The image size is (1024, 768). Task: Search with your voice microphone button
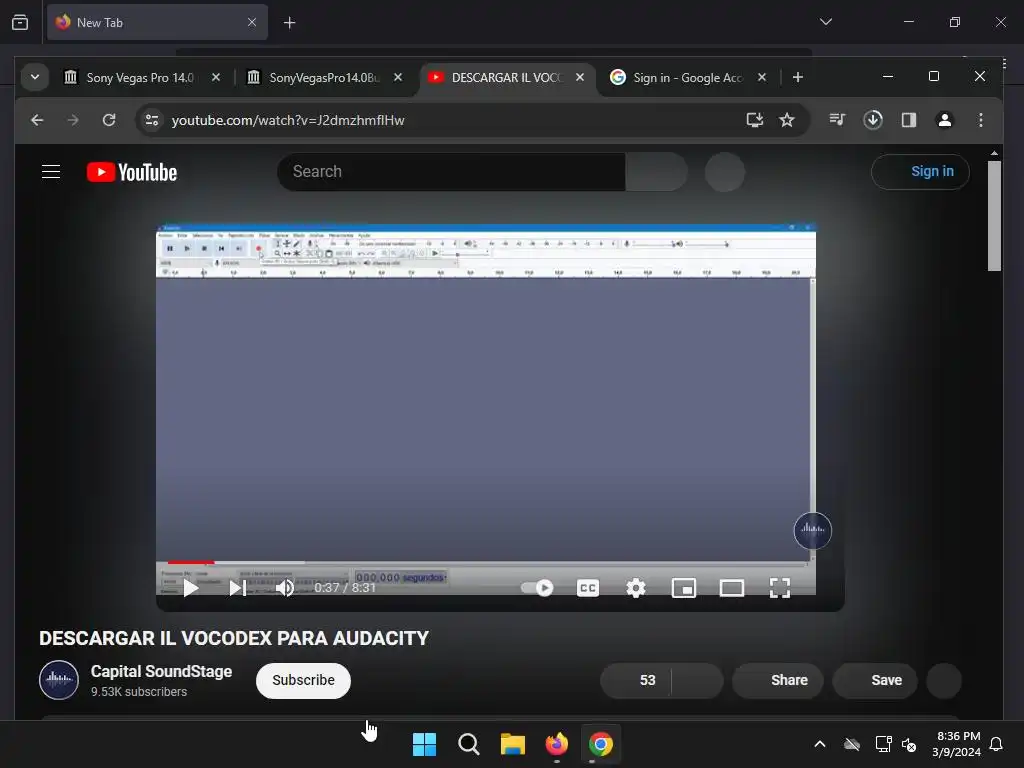pos(725,172)
